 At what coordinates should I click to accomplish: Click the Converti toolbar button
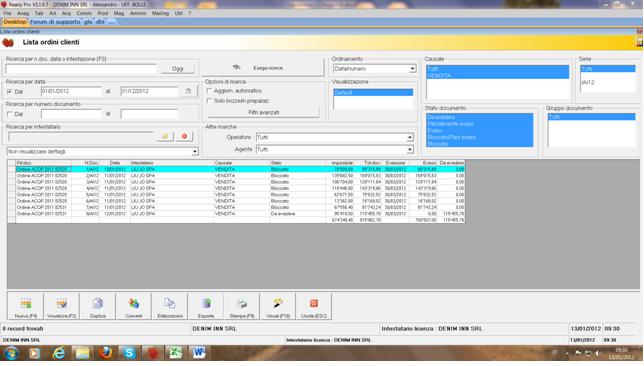134,306
